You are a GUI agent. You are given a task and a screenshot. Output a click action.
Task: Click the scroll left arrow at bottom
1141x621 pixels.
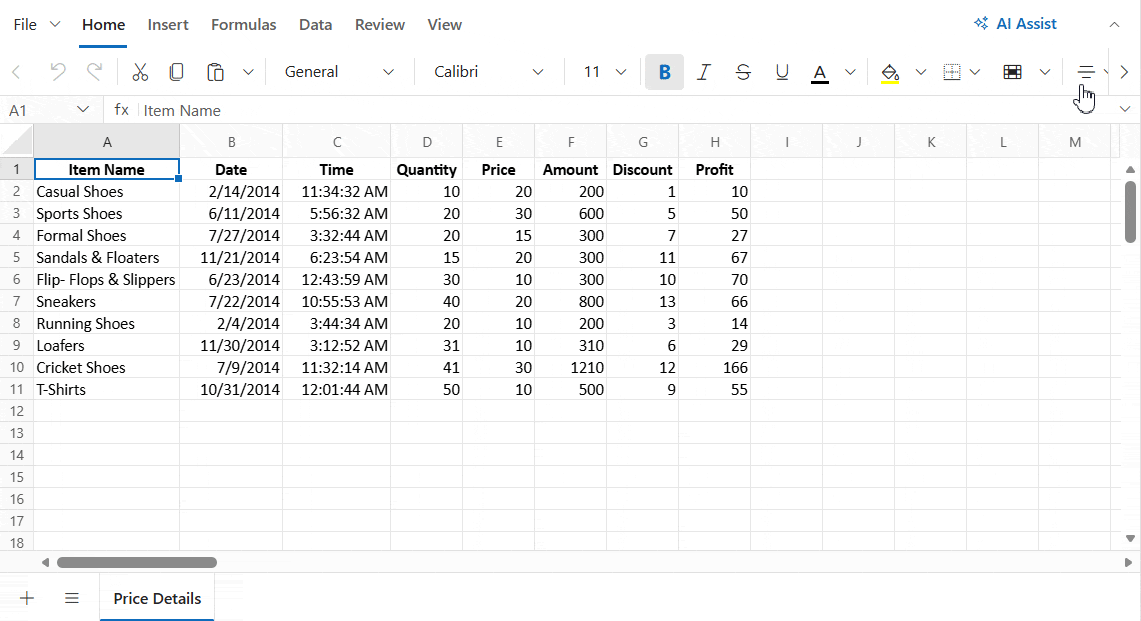45,562
